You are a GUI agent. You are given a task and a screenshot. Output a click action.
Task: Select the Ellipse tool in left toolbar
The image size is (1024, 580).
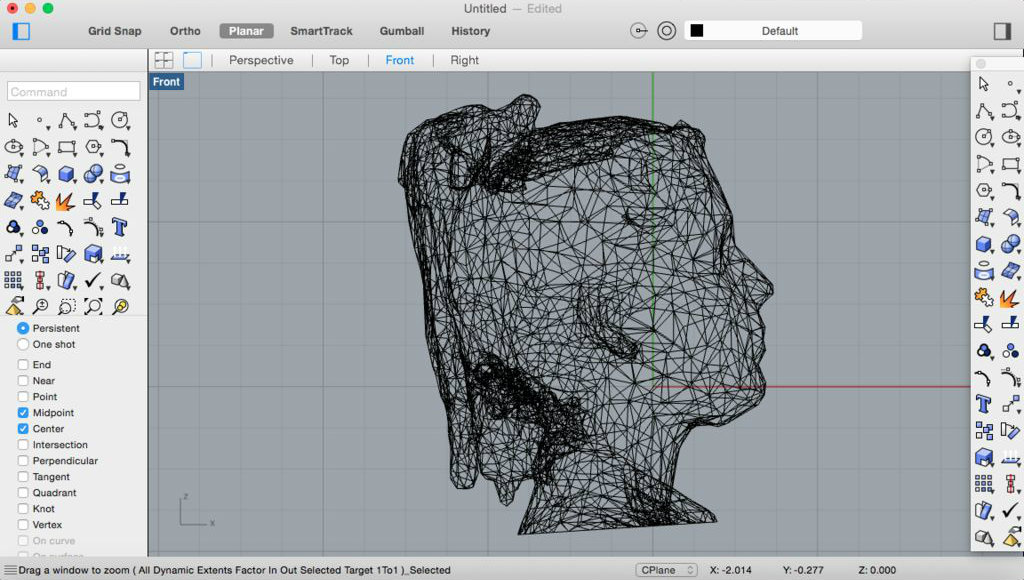(x=14, y=148)
